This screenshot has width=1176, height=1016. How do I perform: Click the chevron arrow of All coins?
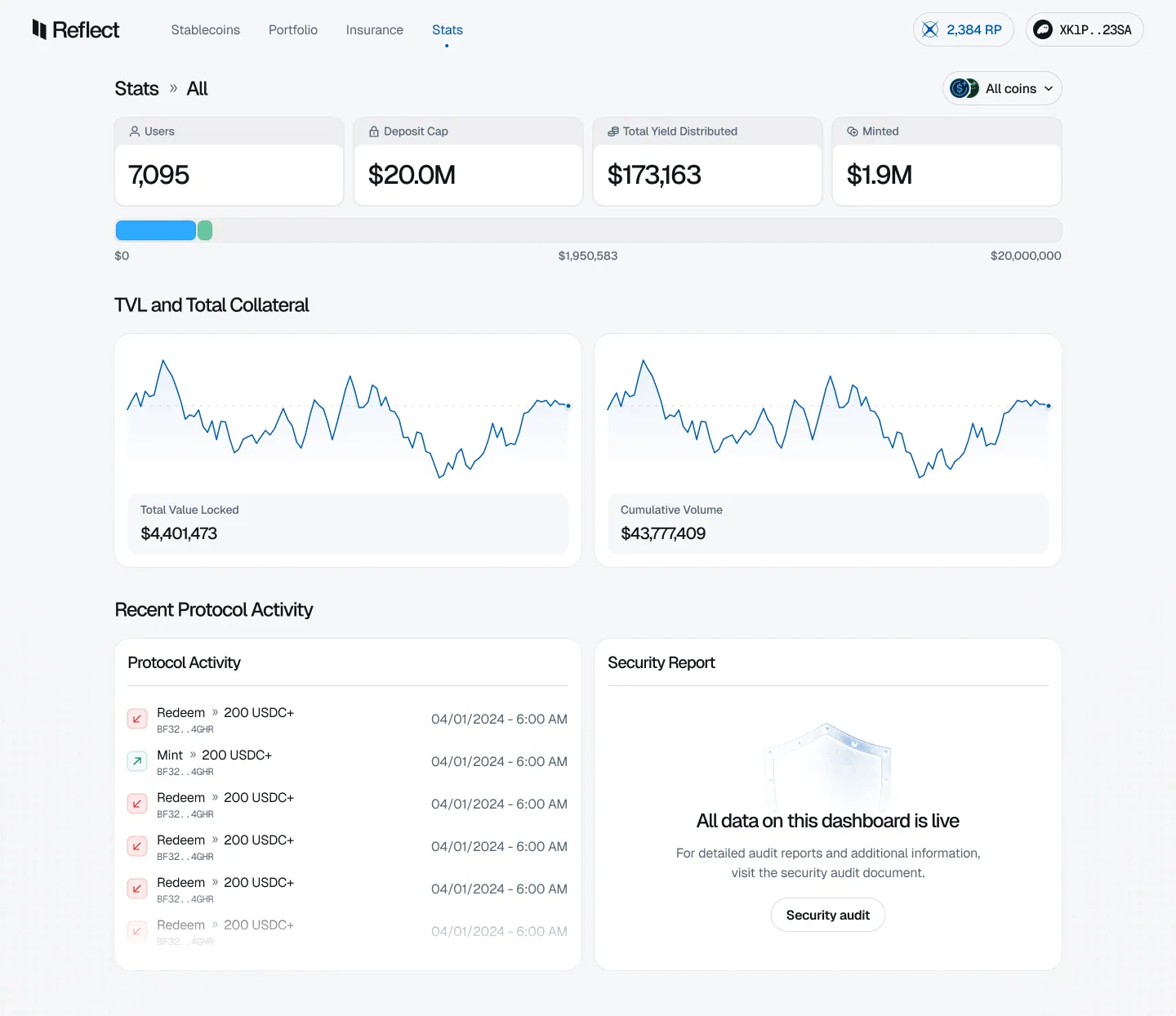pyautogui.click(x=1049, y=88)
